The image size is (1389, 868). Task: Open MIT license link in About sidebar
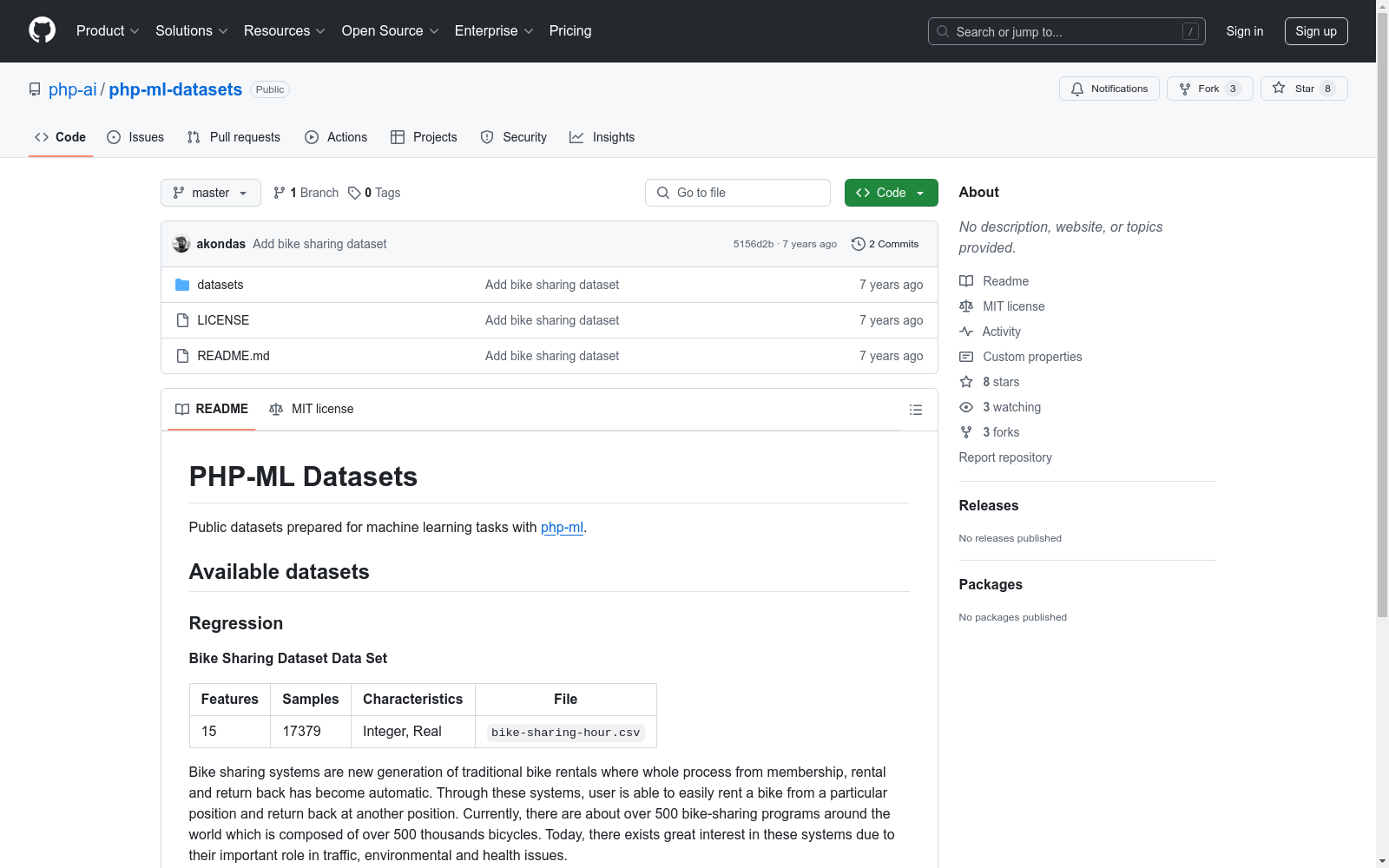click(x=1002, y=306)
